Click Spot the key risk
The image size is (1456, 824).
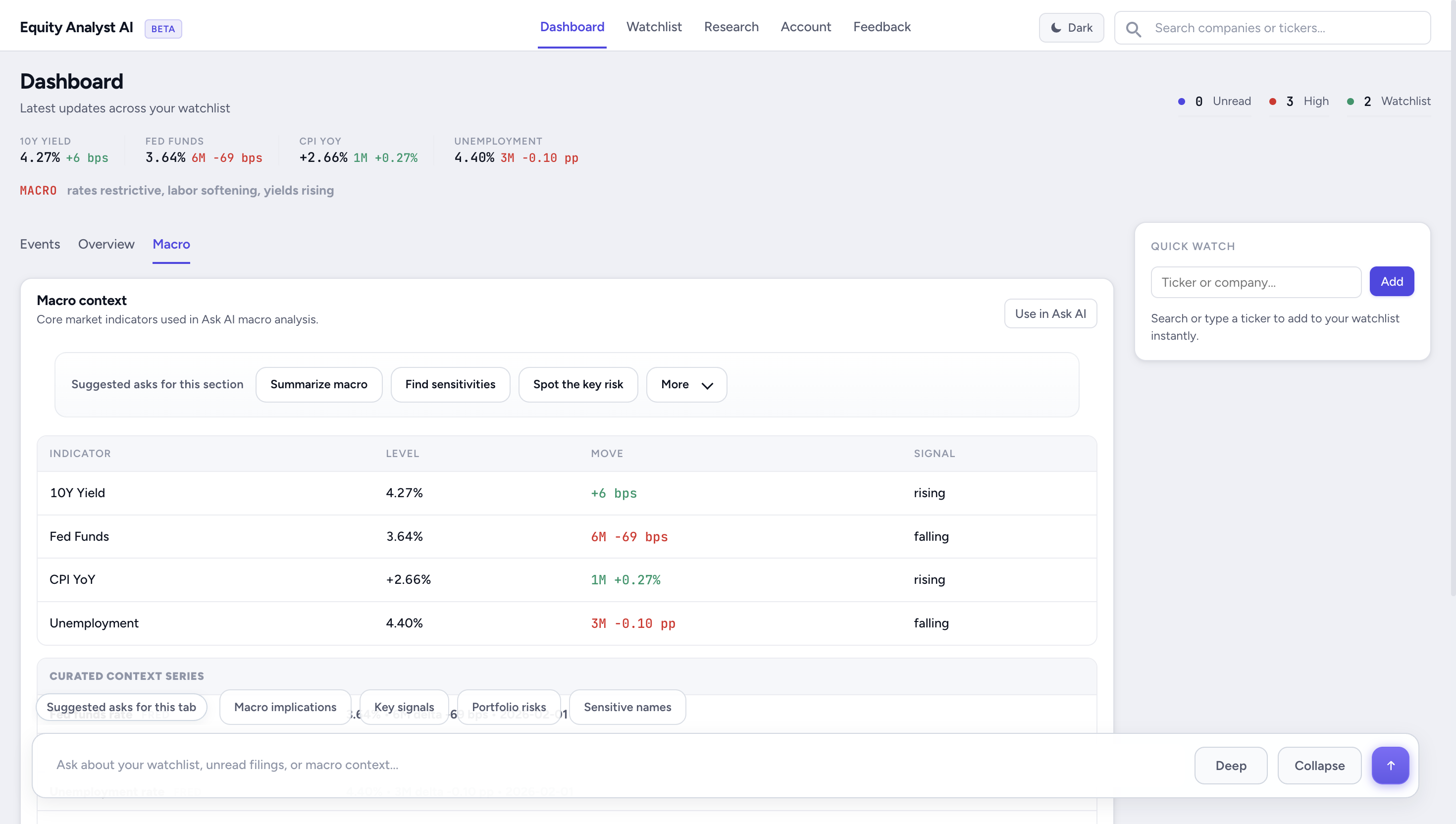click(x=578, y=384)
